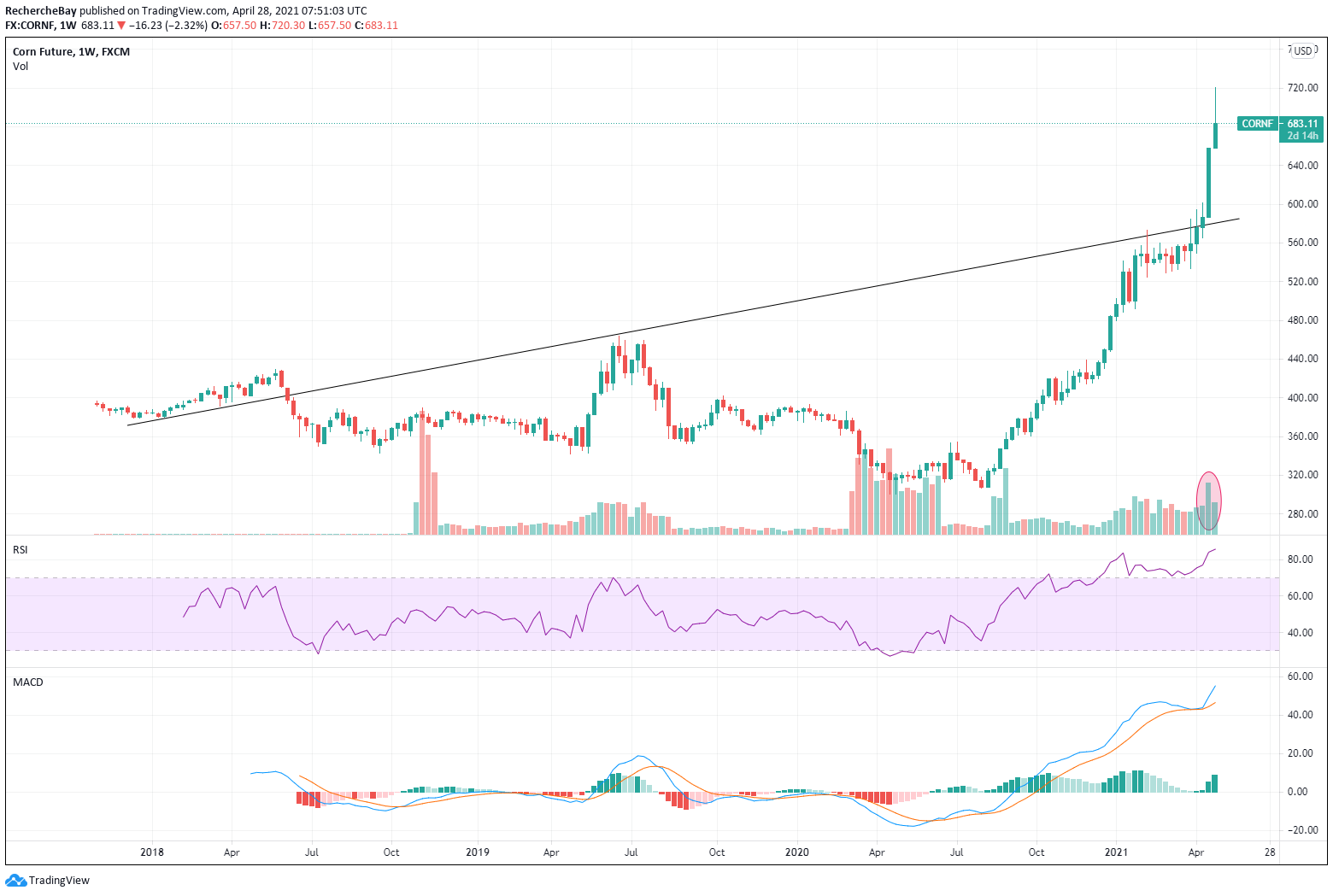
Task: Click the '20.00' label on MACD axis
Action: (1301, 753)
